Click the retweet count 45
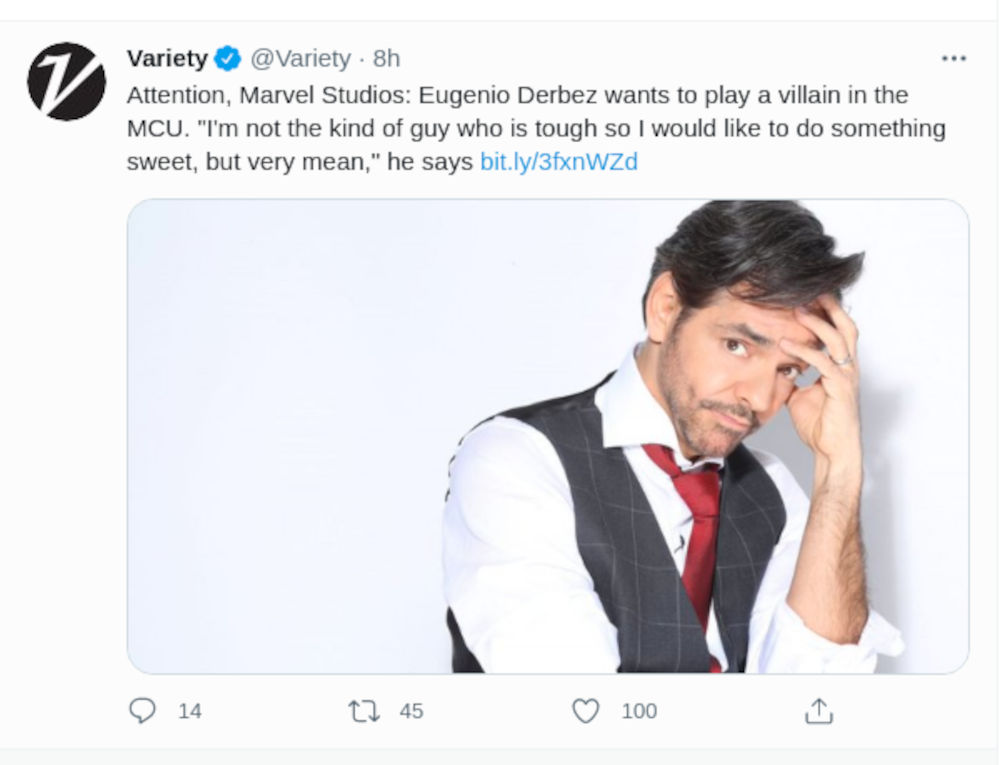Screen dimensions: 1000x765 coord(411,711)
